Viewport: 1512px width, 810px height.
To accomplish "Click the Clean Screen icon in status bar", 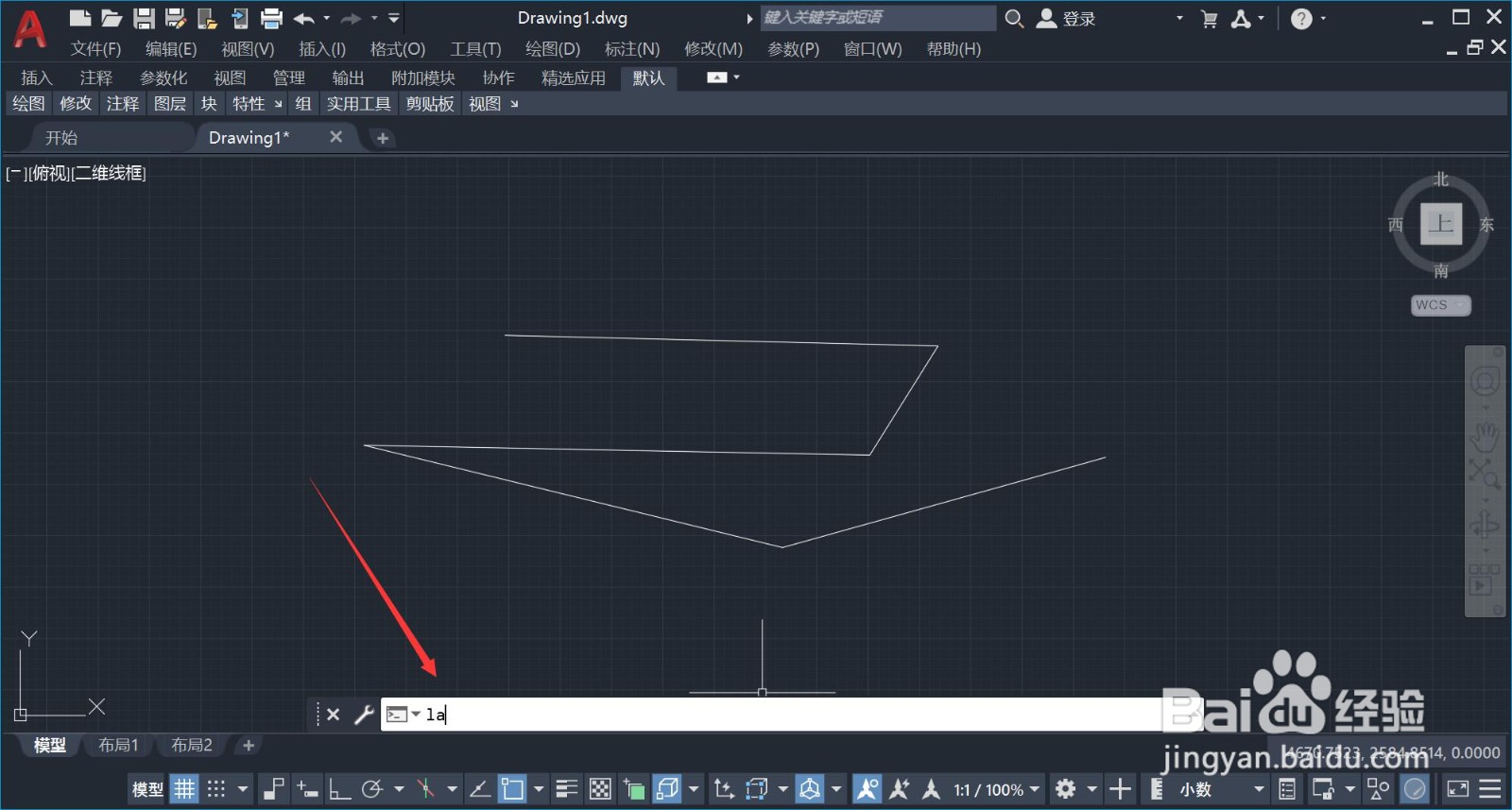I will [1458, 789].
